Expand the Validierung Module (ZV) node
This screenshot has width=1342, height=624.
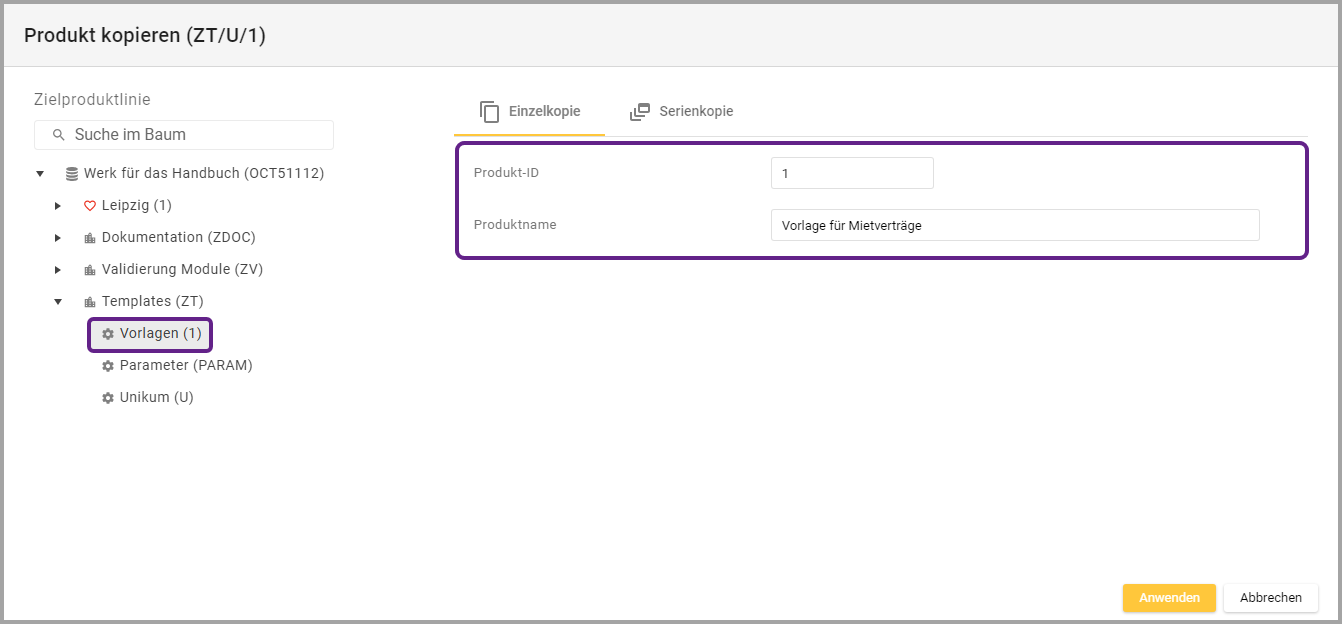click(58, 270)
